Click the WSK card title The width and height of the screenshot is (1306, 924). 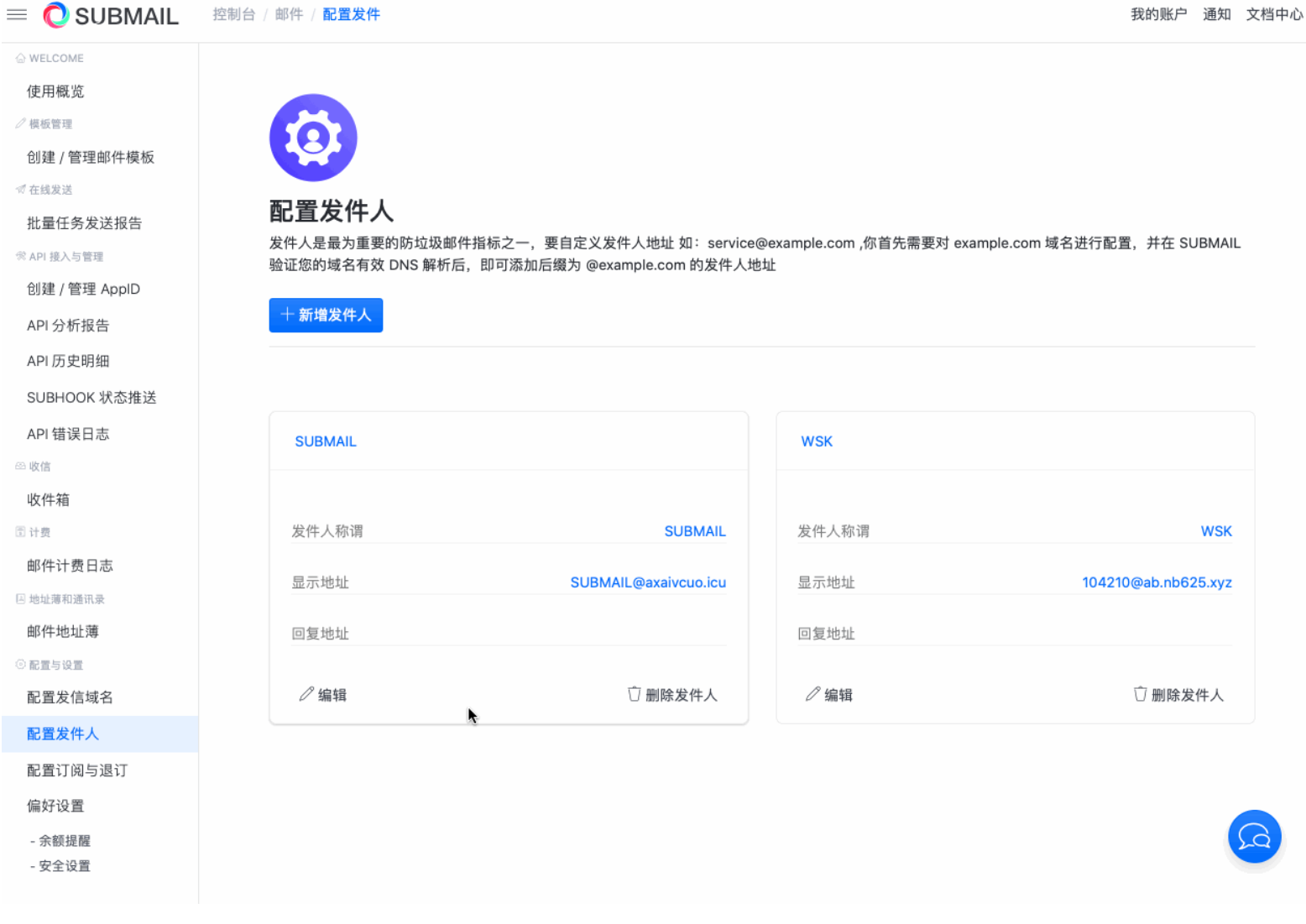[x=817, y=441]
